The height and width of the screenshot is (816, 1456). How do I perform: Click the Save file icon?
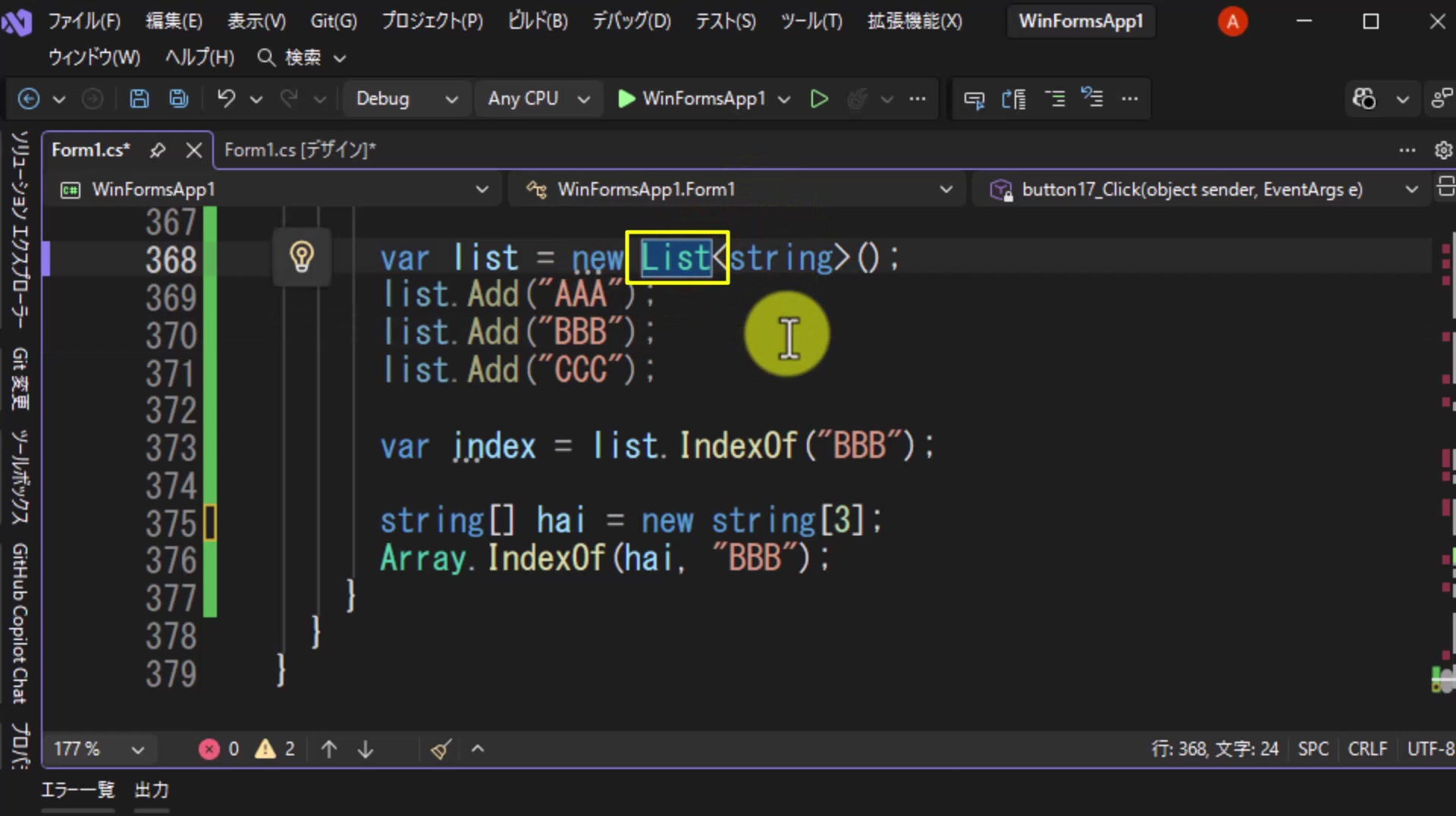click(140, 99)
